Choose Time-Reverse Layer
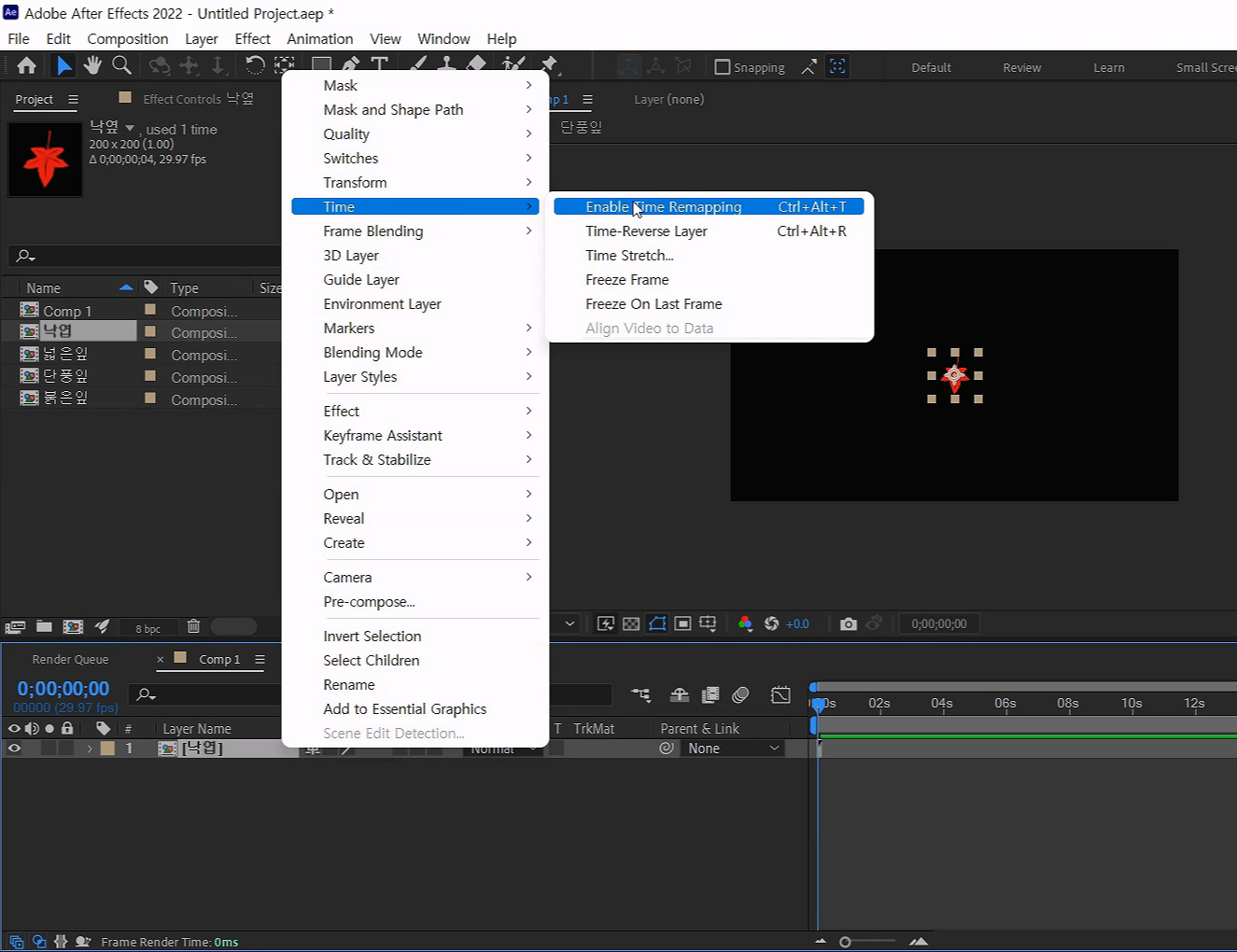 [x=709, y=231]
